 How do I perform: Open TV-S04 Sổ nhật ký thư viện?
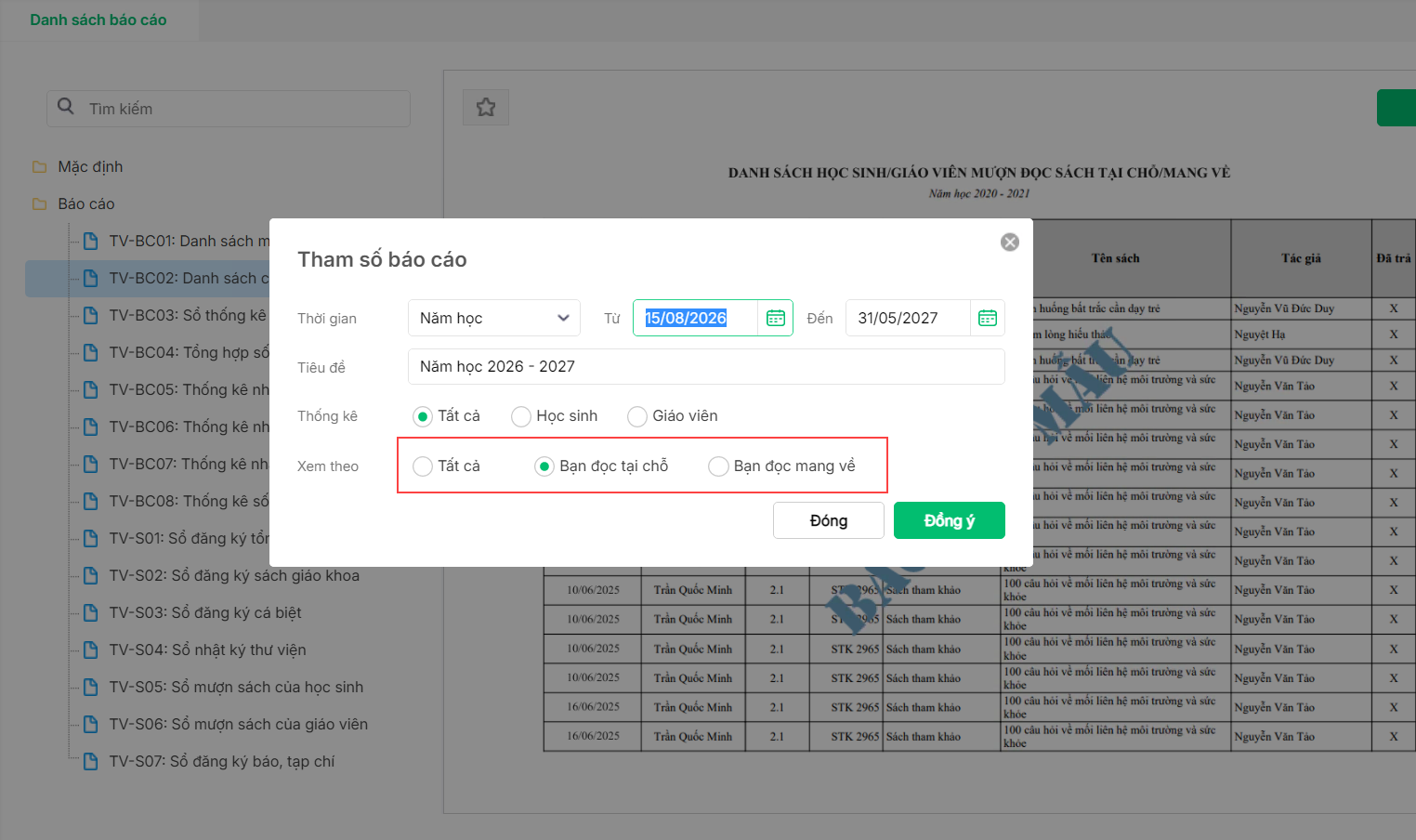pyautogui.click(x=207, y=650)
